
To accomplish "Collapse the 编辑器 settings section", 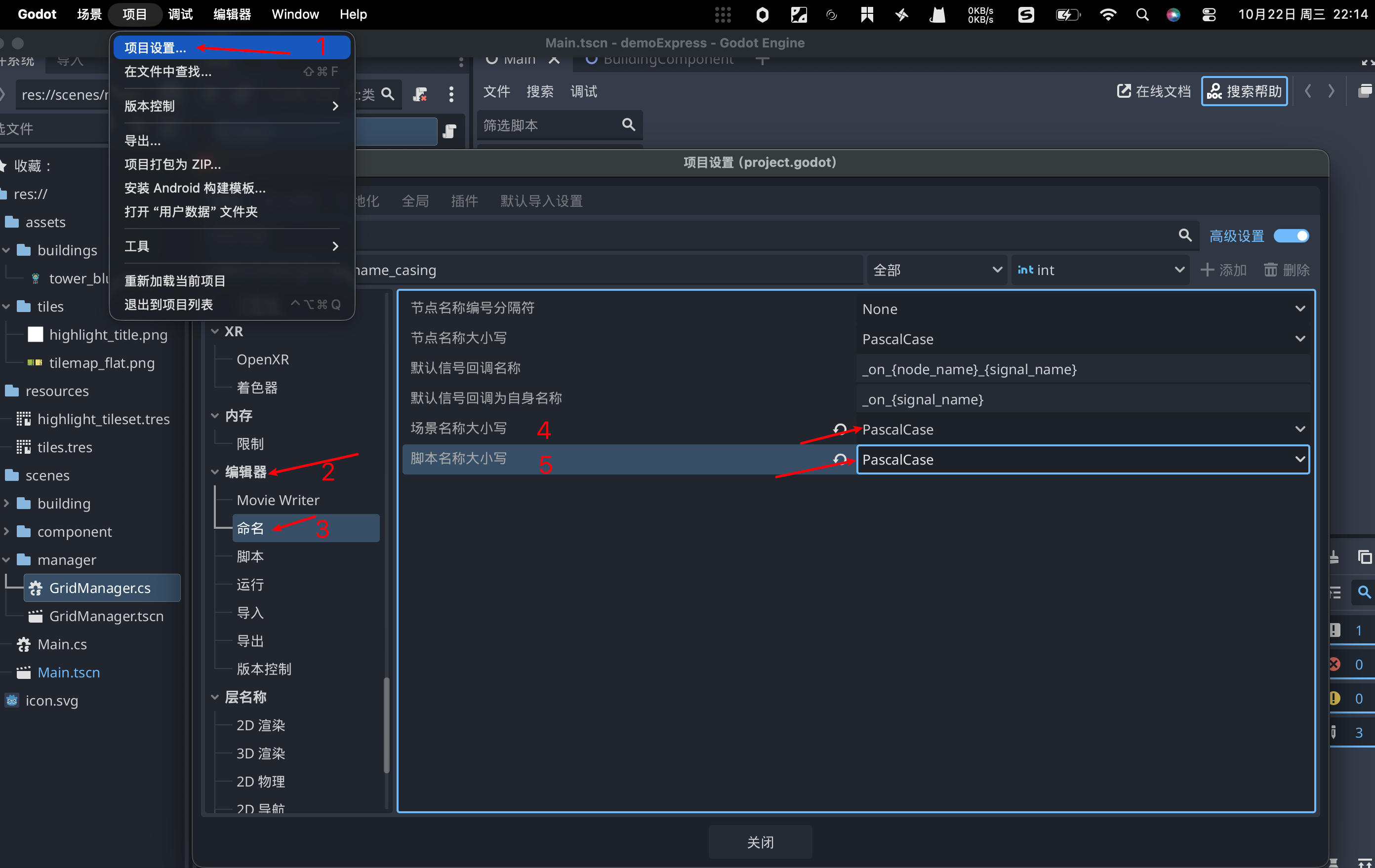I will (x=215, y=472).
